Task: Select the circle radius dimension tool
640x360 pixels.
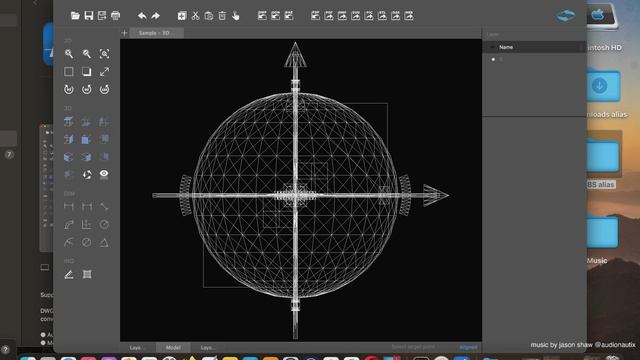Action: pyautogui.click(x=104, y=224)
